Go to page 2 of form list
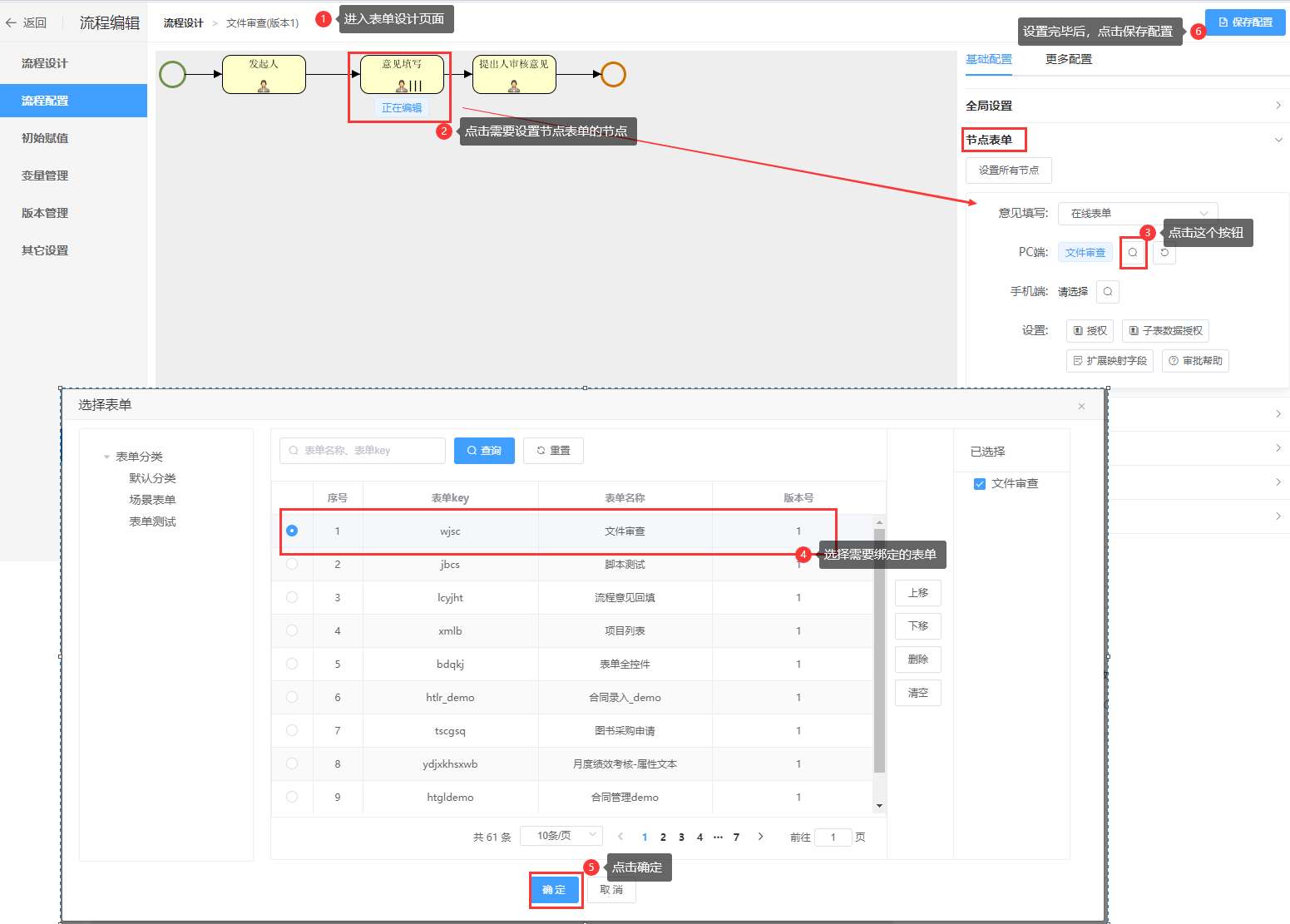This screenshot has height=924, width=1290. tap(663, 837)
